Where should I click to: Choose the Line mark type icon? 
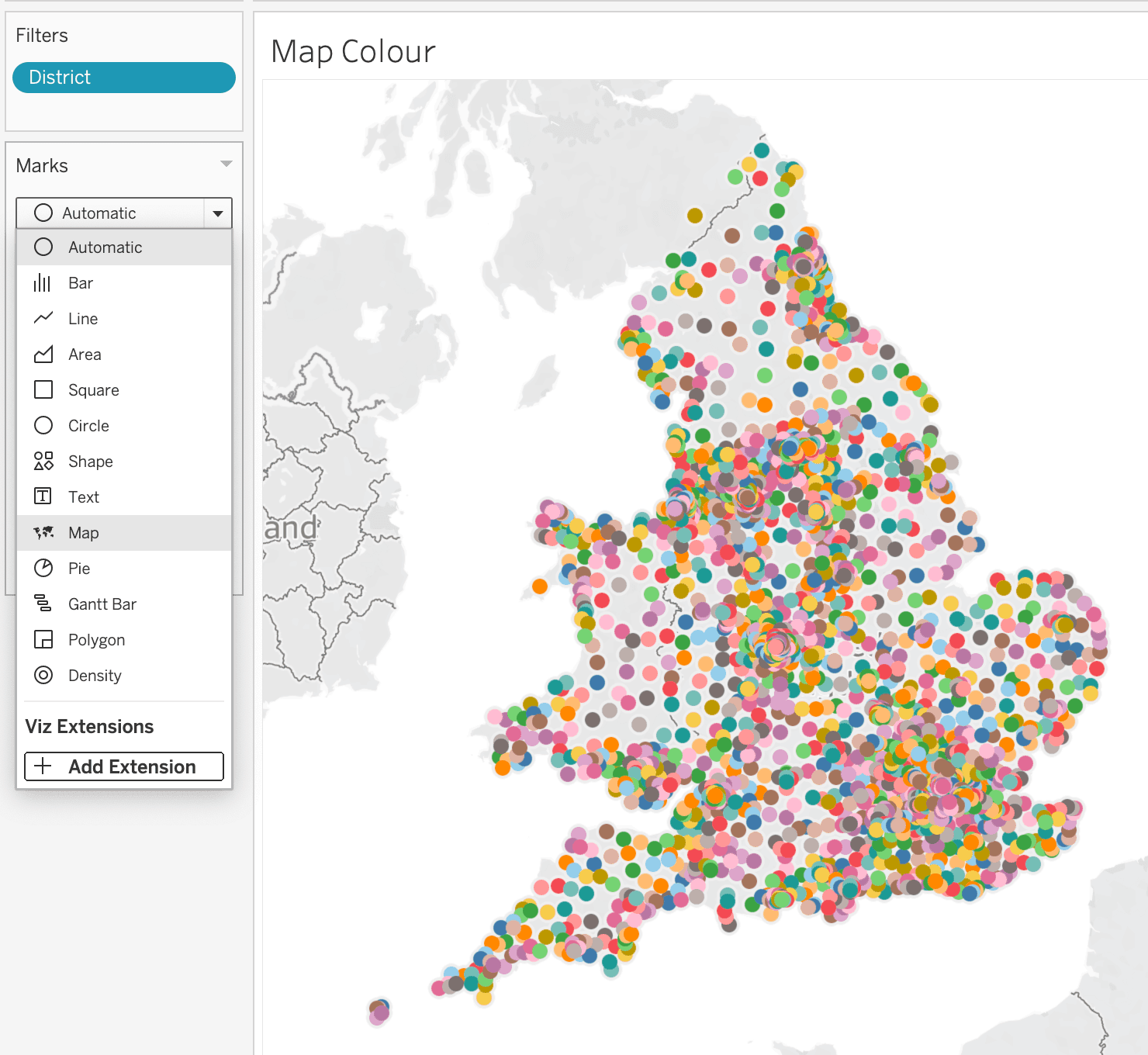click(43, 318)
